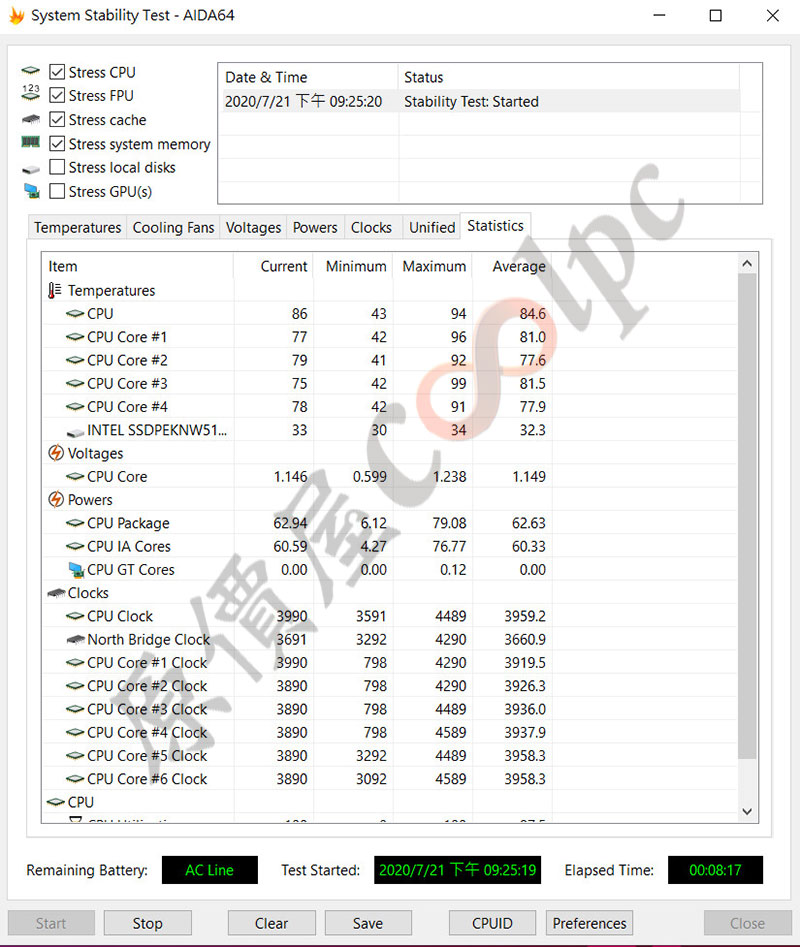The height and width of the screenshot is (947, 800).
Task: Click the Elapsed Time value 00:08:17
Action: [x=715, y=870]
